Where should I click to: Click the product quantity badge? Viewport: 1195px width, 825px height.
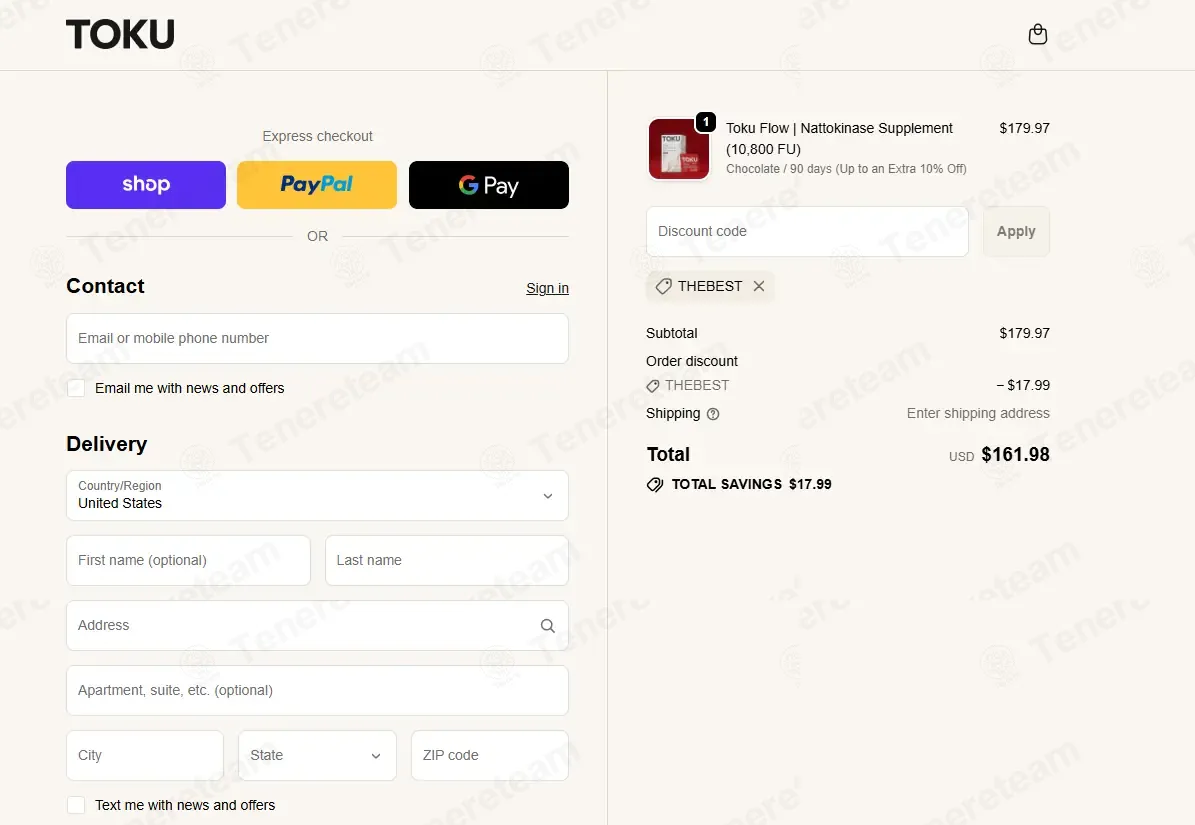click(x=706, y=122)
